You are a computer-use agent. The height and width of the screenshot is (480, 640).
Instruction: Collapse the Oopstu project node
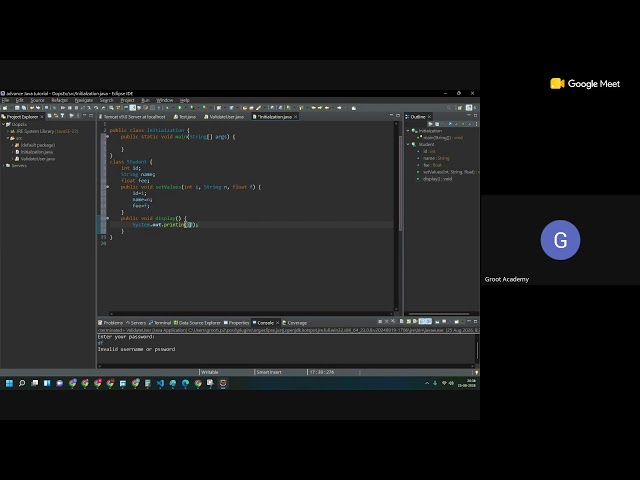[3, 124]
